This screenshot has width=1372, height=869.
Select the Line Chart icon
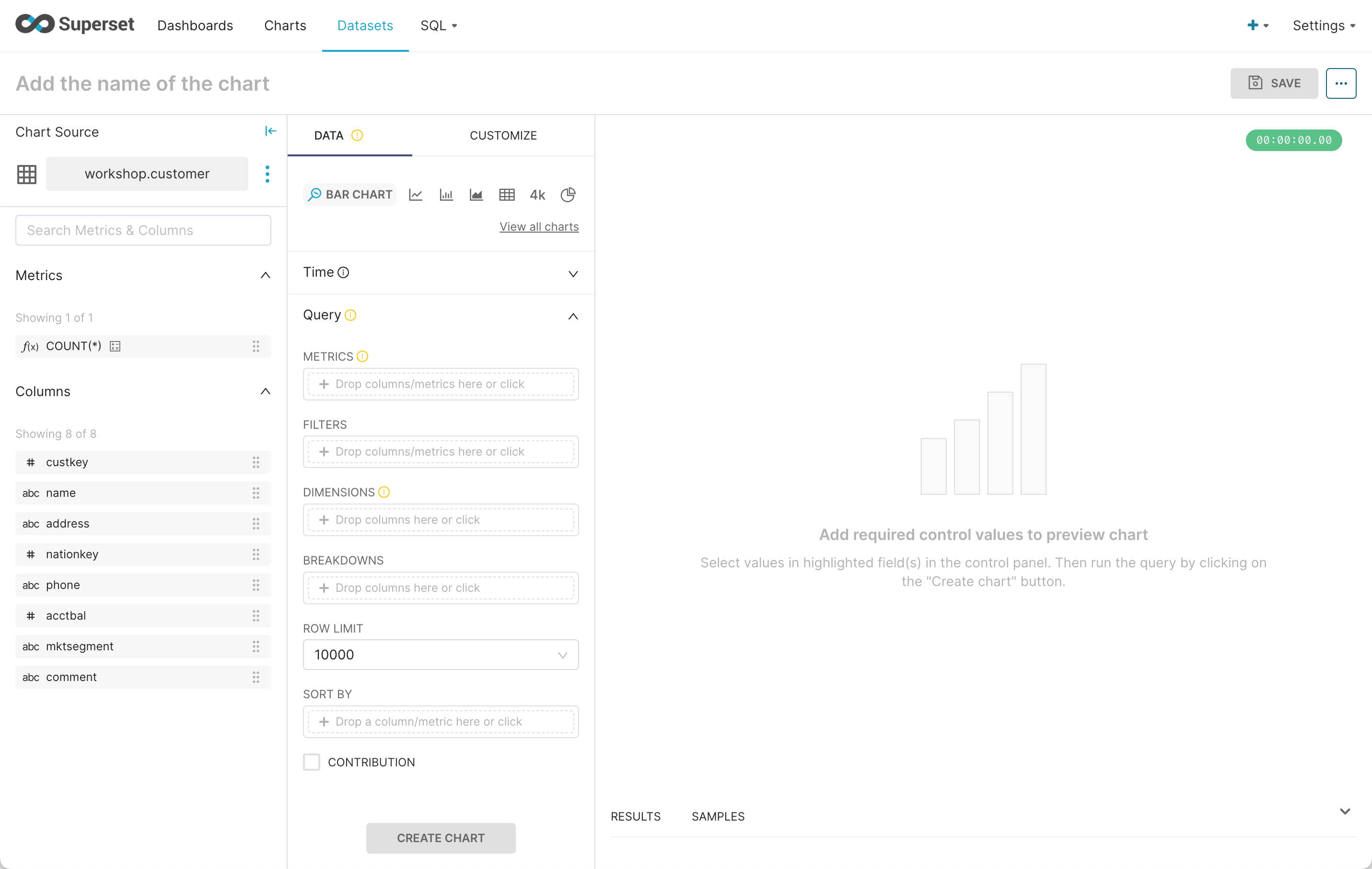coord(415,195)
